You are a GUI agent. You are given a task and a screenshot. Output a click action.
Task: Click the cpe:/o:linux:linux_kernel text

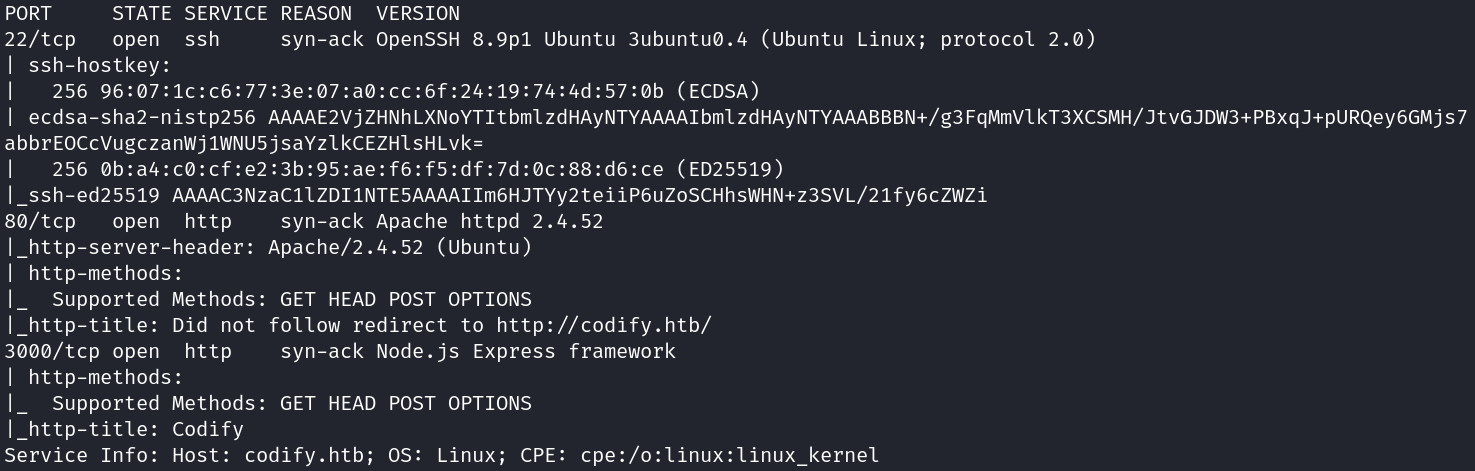pyautogui.click(x=729, y=456)
